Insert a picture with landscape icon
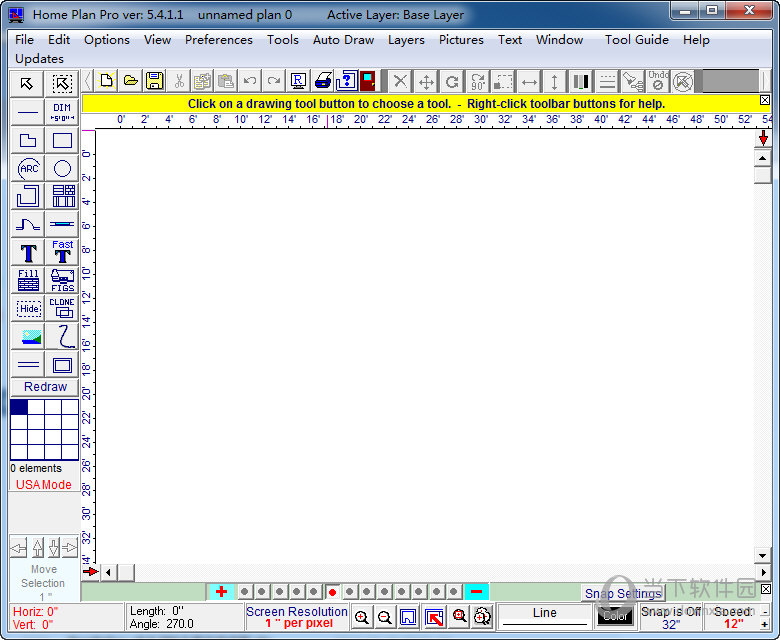 (27, 337)
